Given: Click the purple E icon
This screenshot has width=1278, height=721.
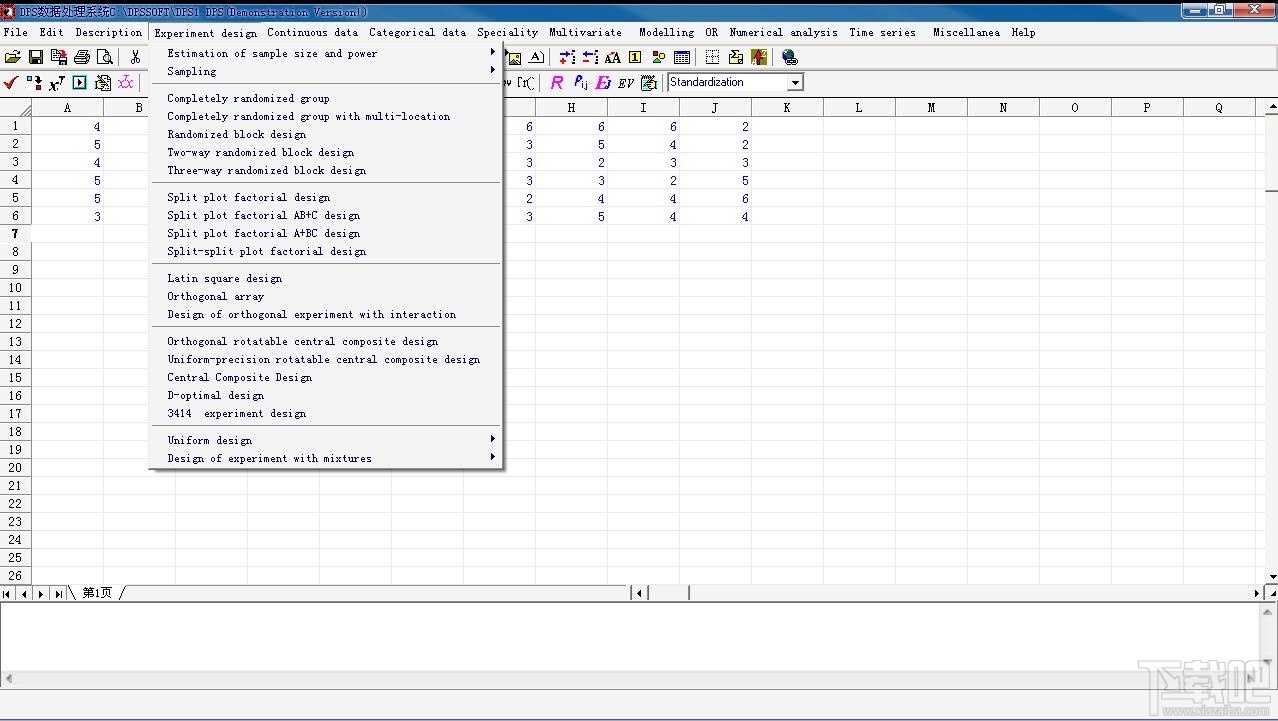Looking at the screenshot, I should (x=603, y=83).
